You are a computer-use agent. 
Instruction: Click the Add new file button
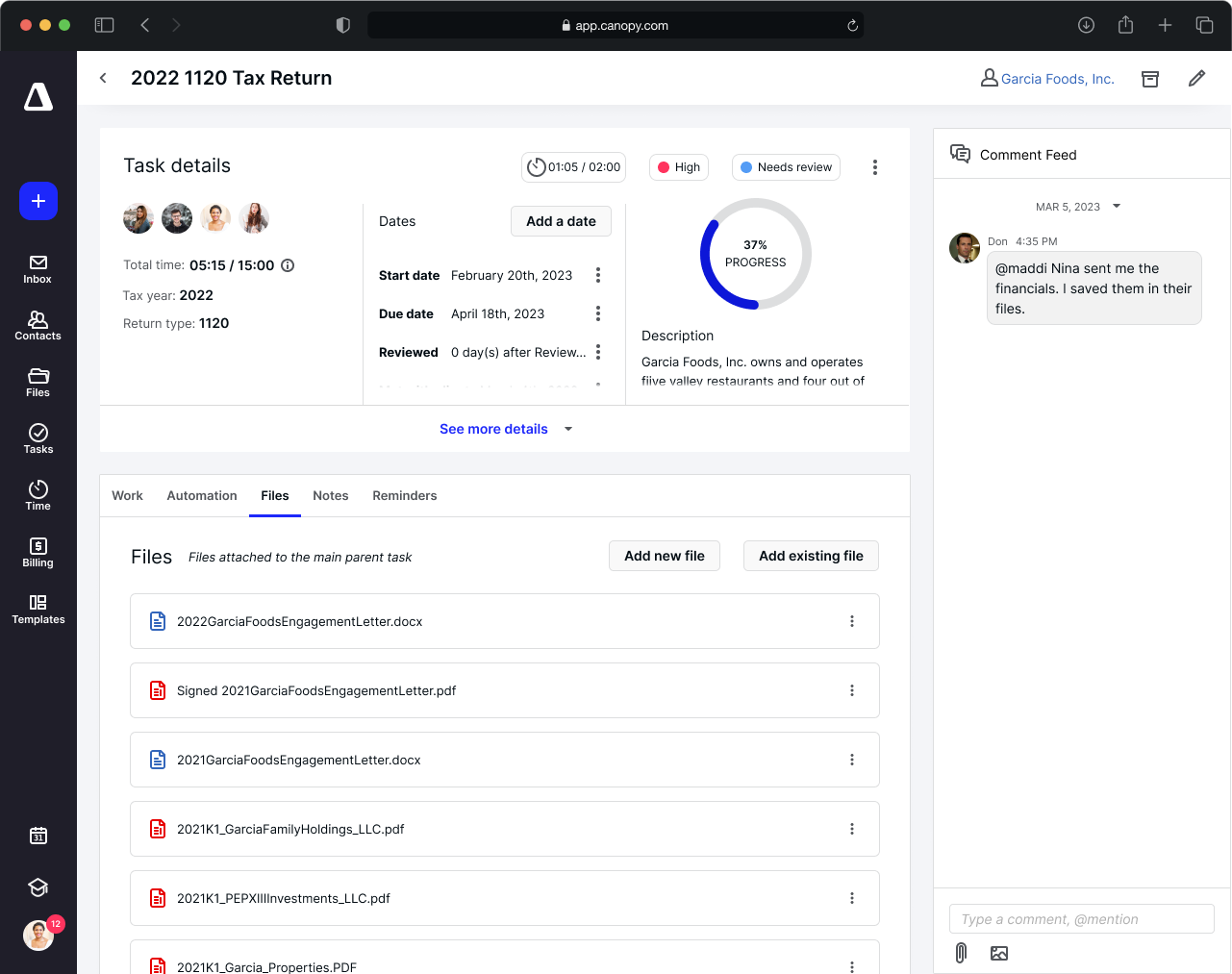[664, 556]
